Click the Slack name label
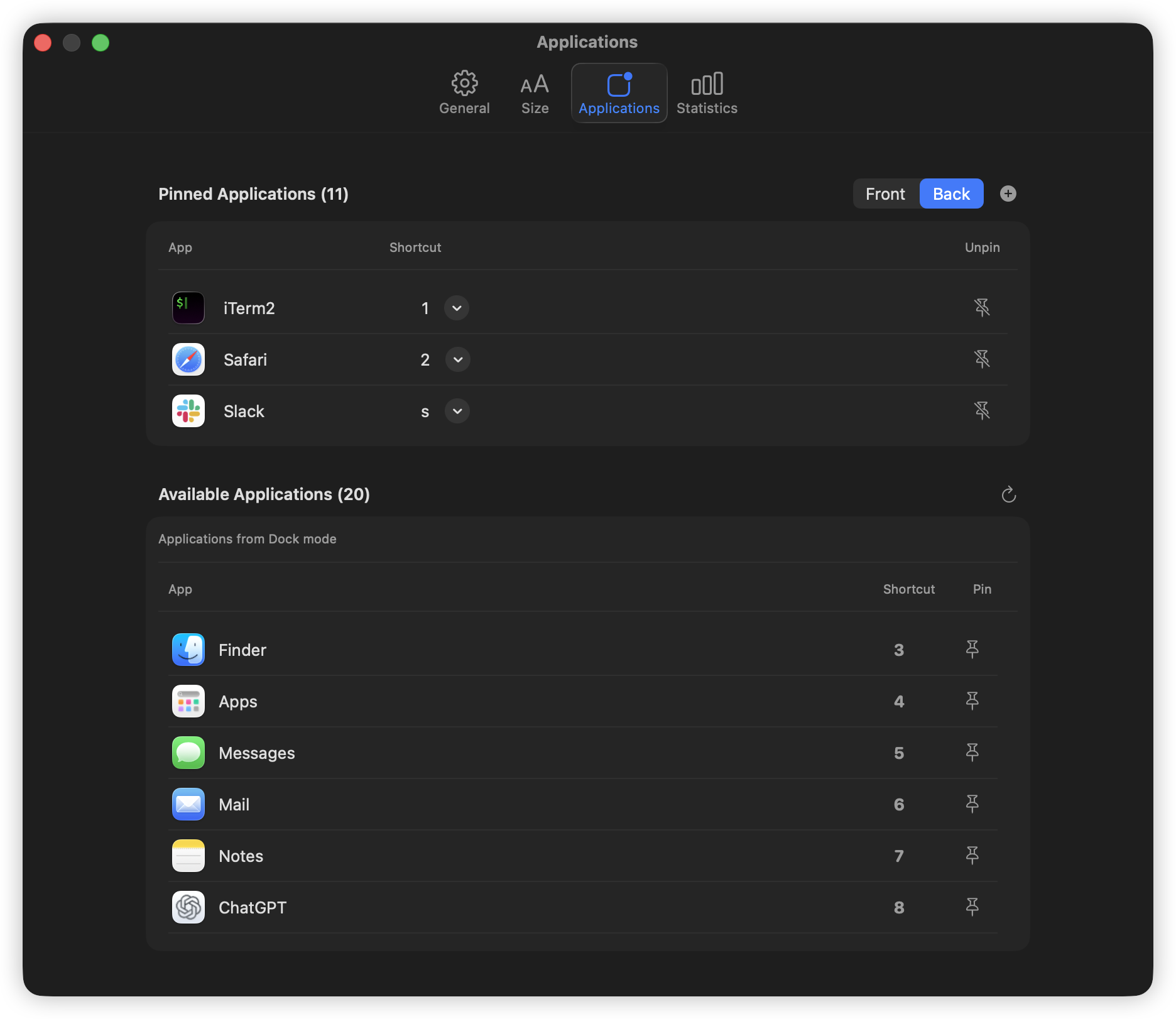1176x1019 pixels. click(244, 411)
